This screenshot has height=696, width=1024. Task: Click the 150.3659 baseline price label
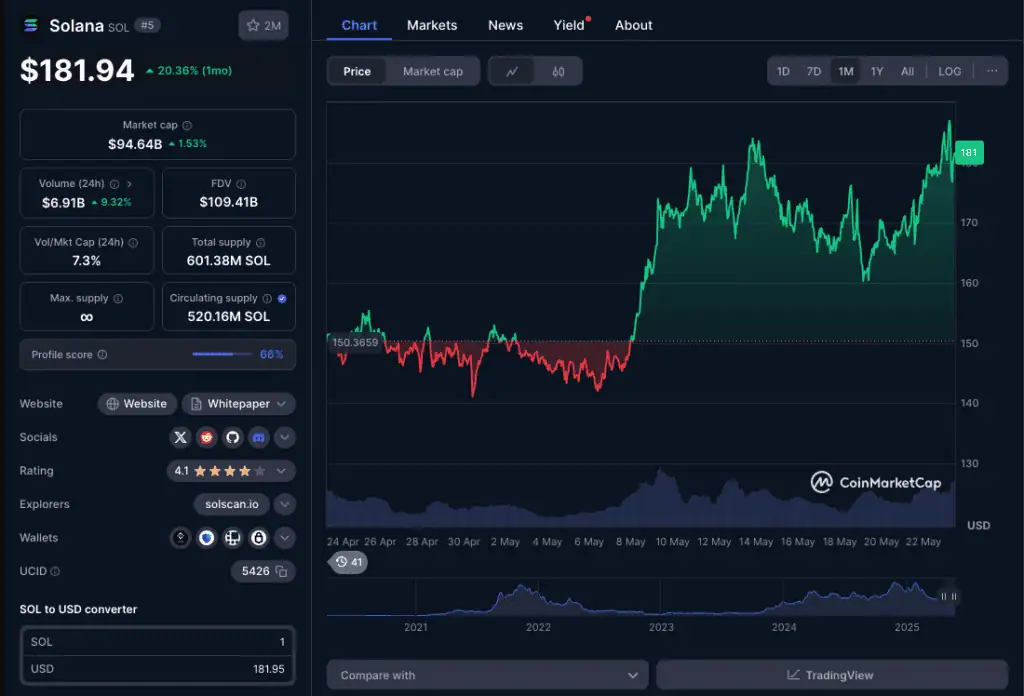(355, 343)
